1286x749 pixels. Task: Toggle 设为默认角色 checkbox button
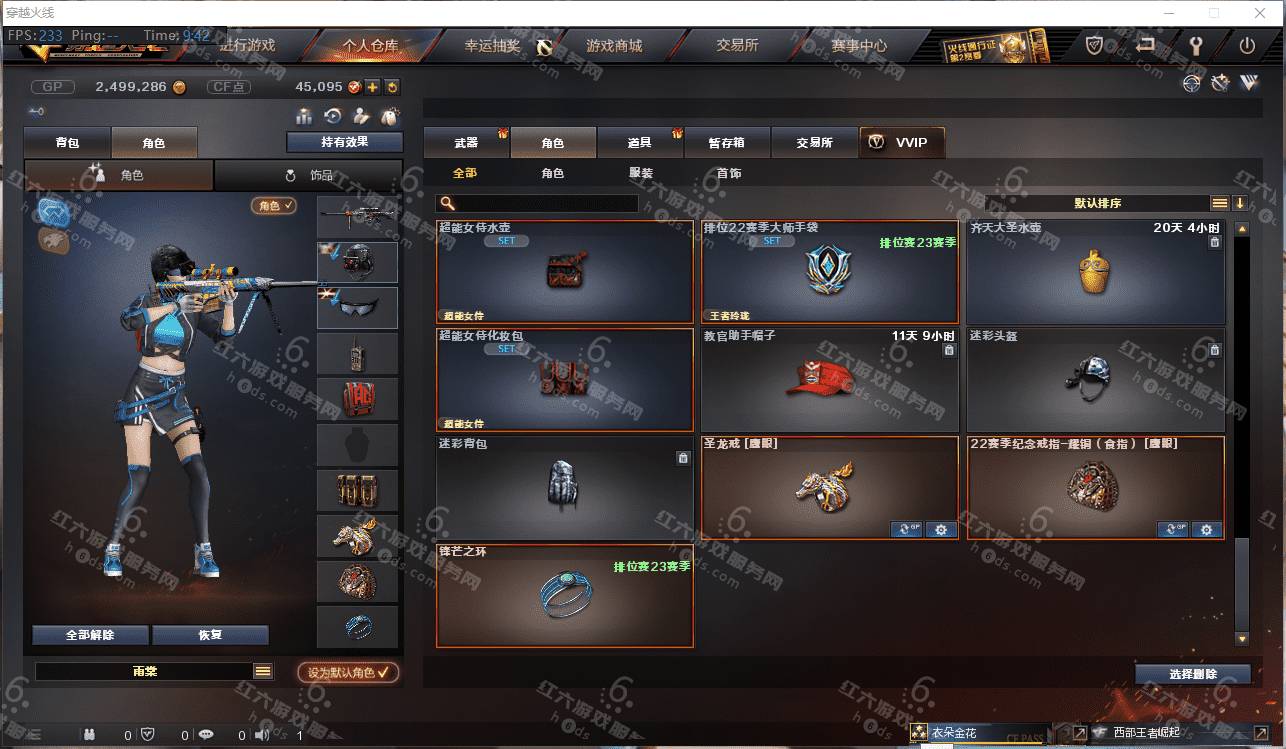(348, 672)
